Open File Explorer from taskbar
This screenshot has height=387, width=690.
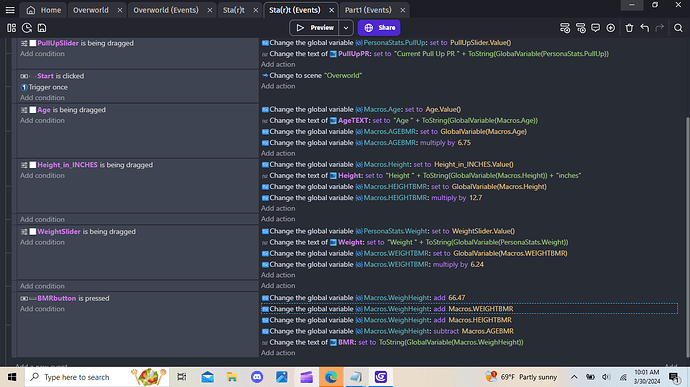232,377
